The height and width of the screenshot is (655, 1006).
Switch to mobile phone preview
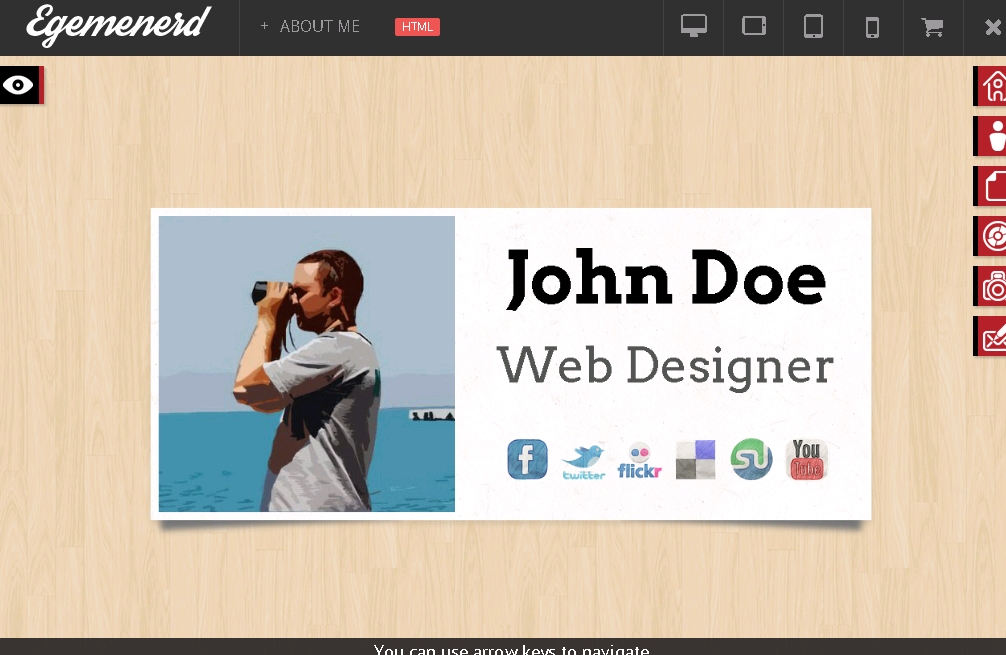tap(872, 27)
